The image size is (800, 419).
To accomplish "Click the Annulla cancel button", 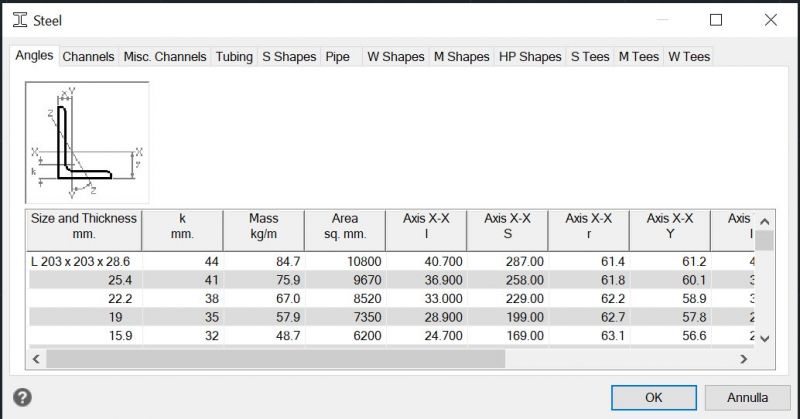I will 747,397.
